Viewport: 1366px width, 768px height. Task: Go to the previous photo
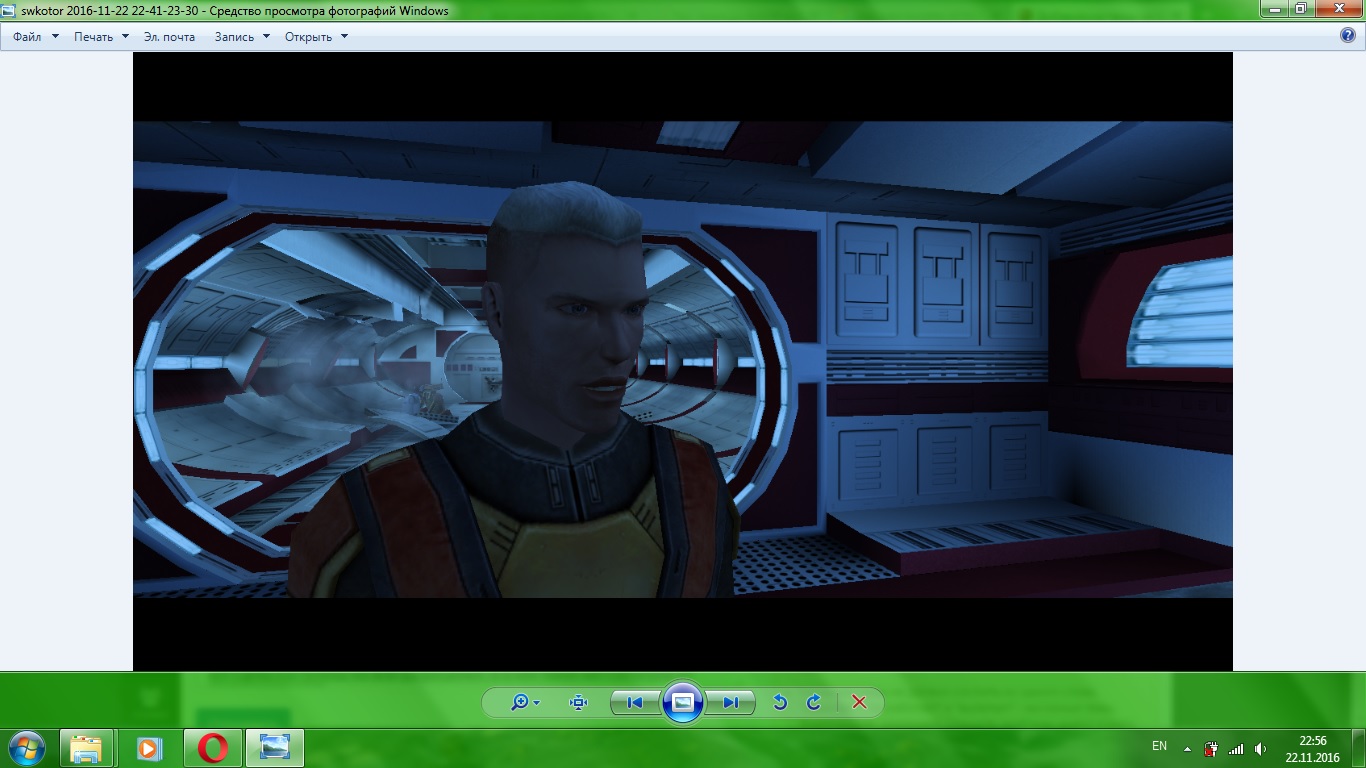coord(634,703)
